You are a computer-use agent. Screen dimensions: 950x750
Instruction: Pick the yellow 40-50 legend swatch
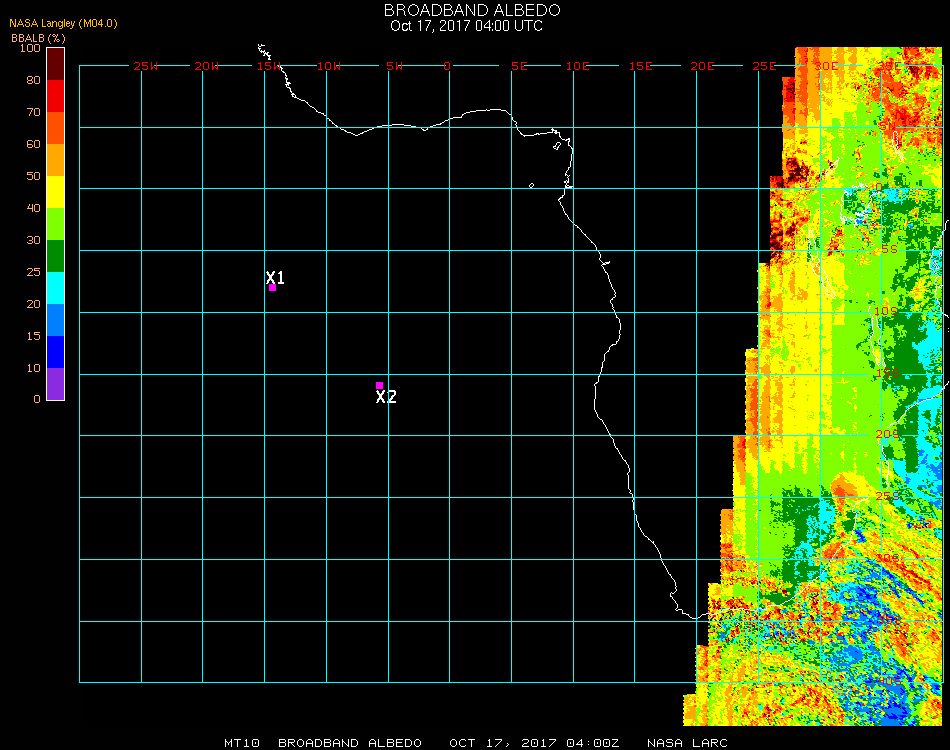click(56, 192)
